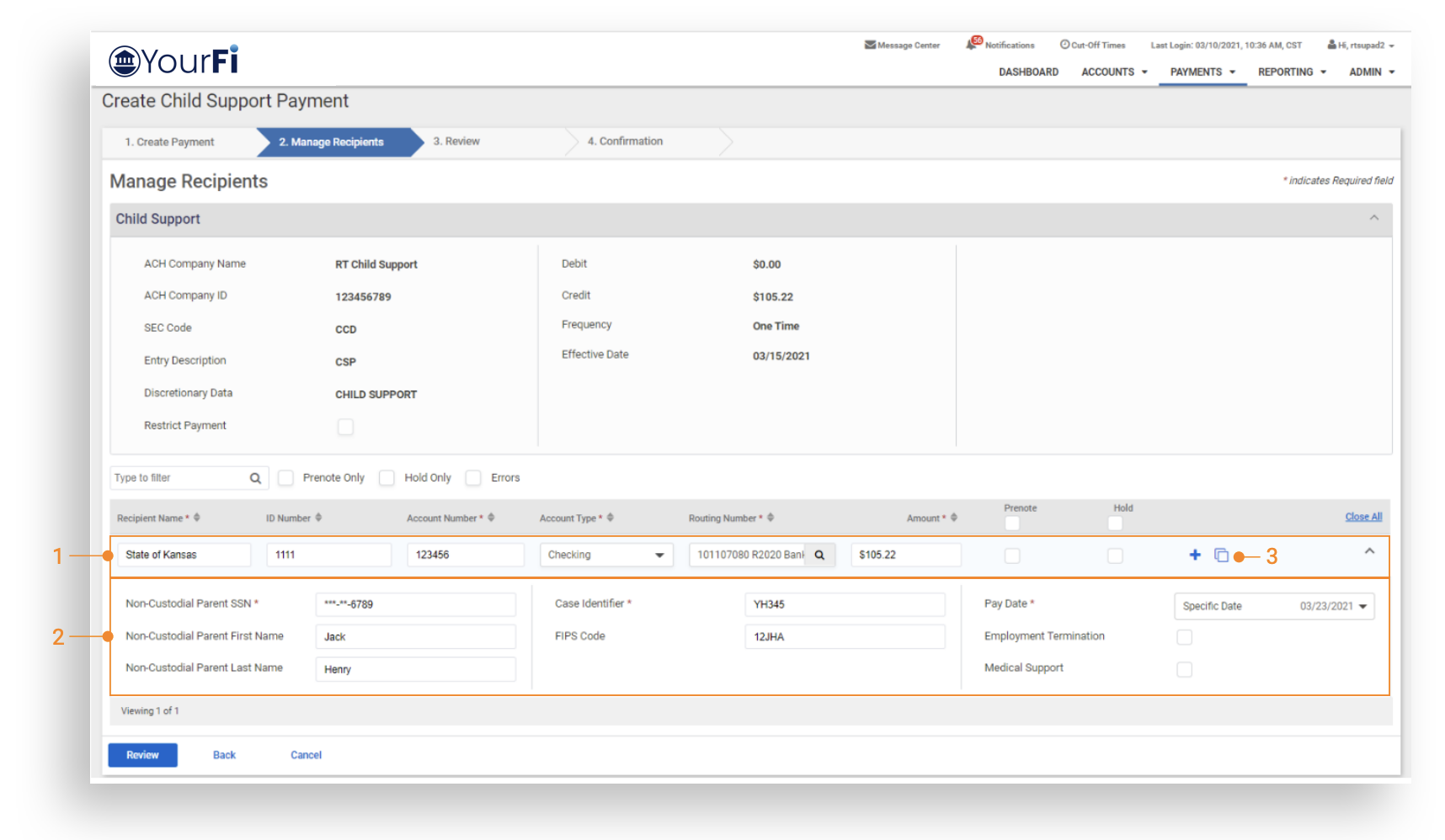Enable the Prenote Only filter checkbox
The height and width of the screenshot is (840, 1445).
[286, 478]
